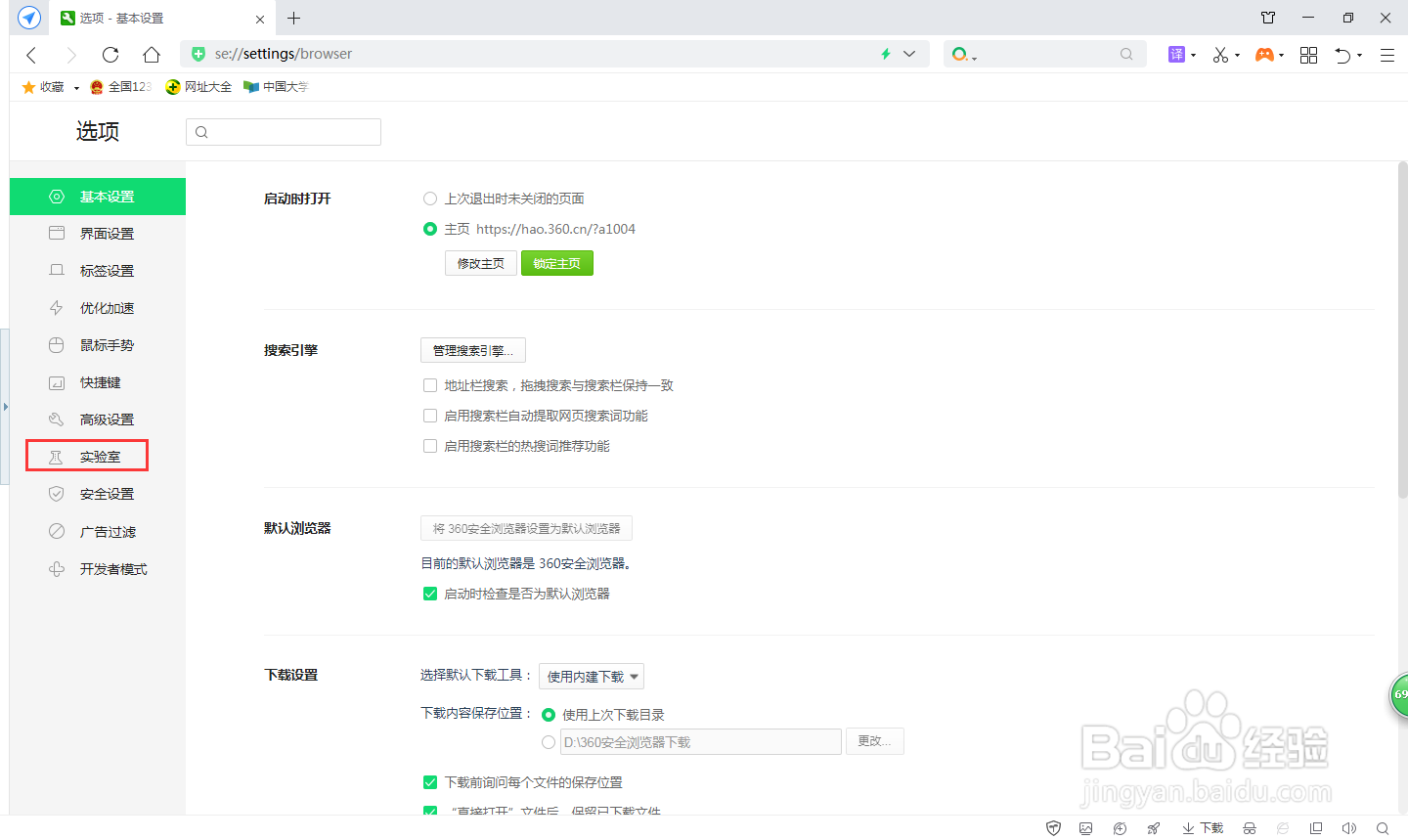The image size is (1408, 840).
Task: Click the 更改... download path button
Action: [875, 741]
